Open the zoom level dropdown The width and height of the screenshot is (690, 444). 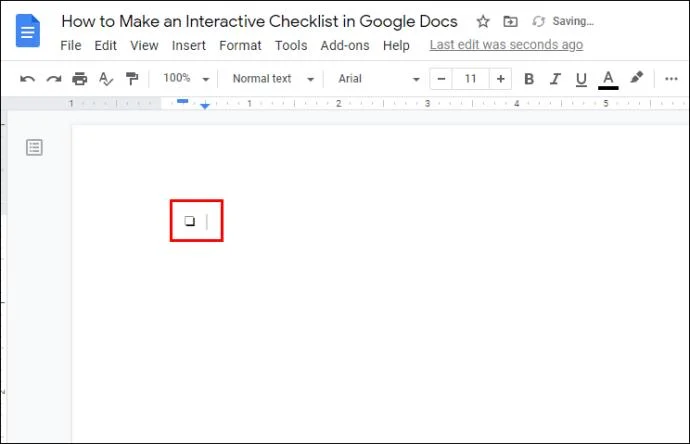coord(186,79)
